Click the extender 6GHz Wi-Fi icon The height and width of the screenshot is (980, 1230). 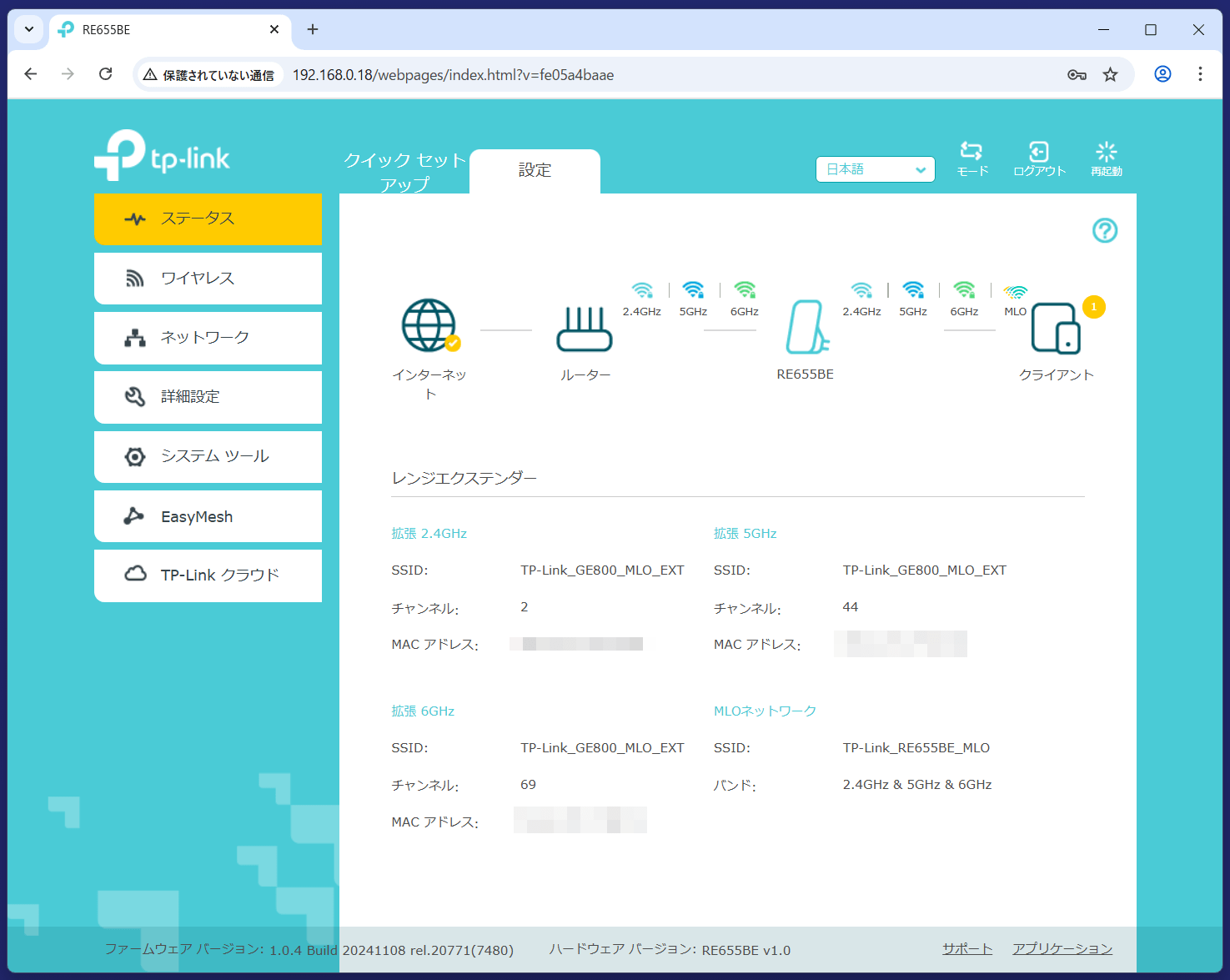click(964, 289)
